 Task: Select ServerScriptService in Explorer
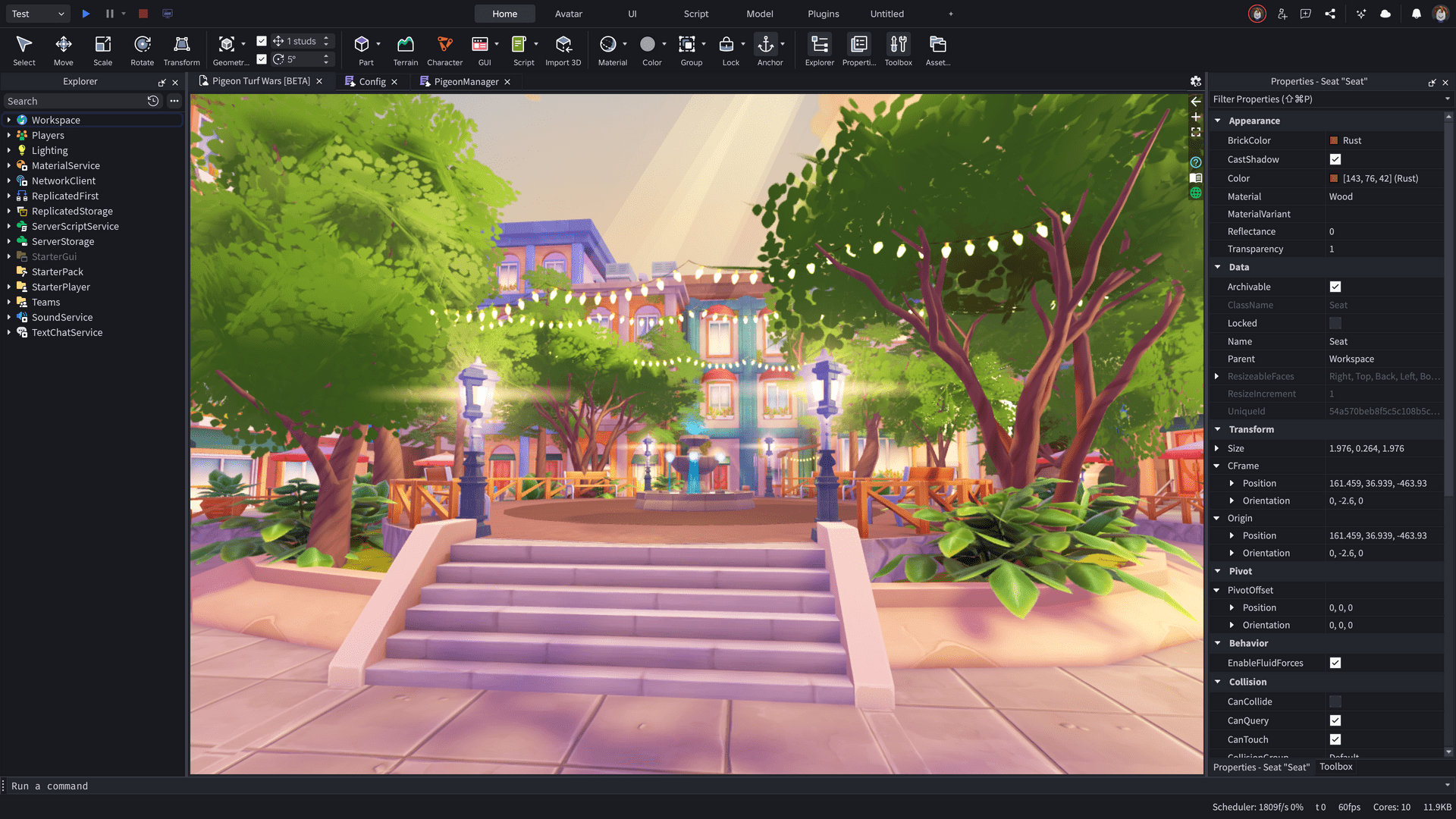click(75, 226)
